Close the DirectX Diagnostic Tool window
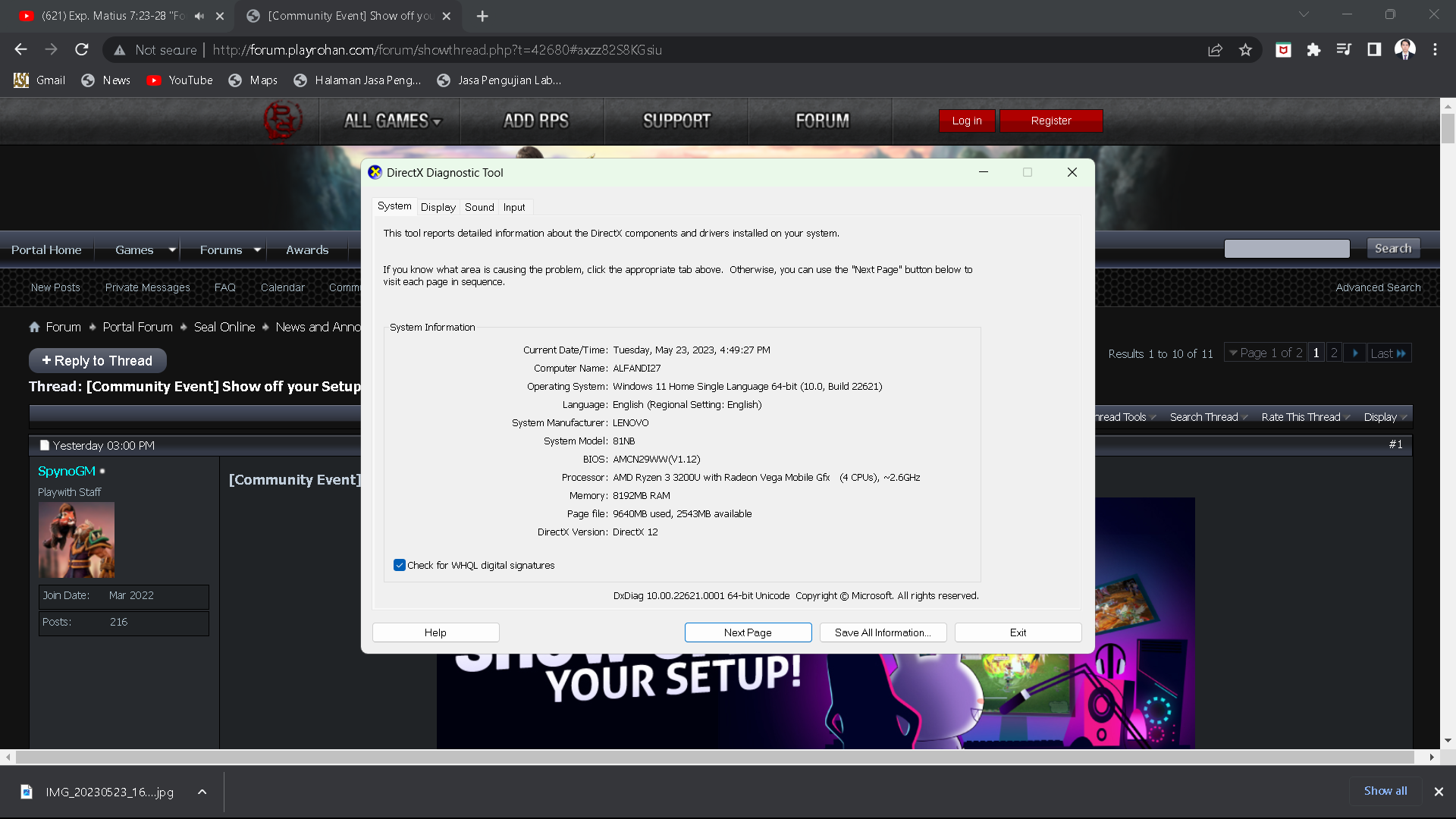1456x819 pixels. pyautogui.click(x=1072, y=172)
